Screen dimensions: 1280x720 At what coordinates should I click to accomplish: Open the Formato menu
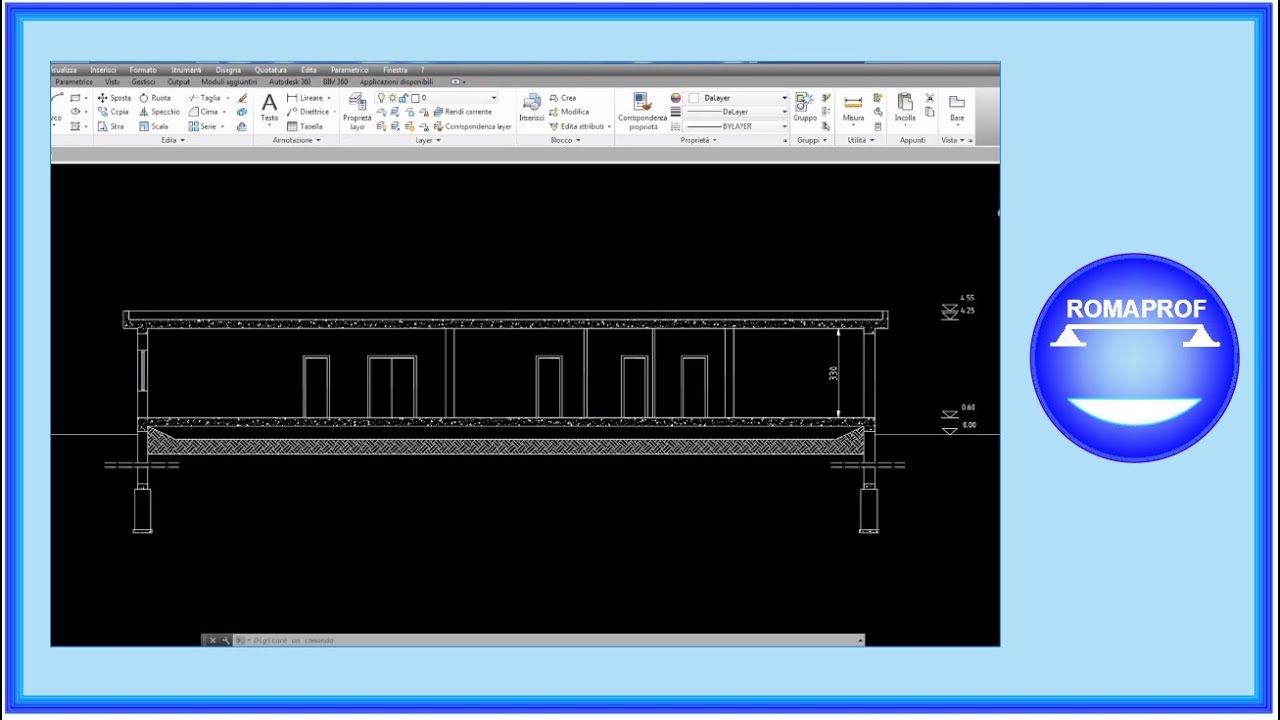pos(143,70)
